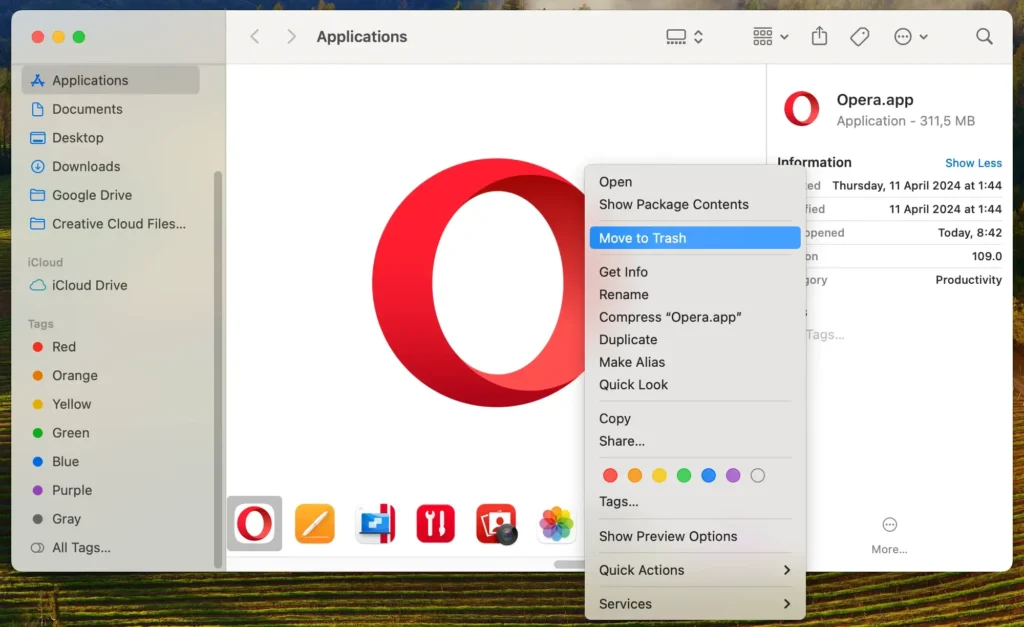
Task: Click the Opera icon in preview pane header
Action: coord(801,109)
